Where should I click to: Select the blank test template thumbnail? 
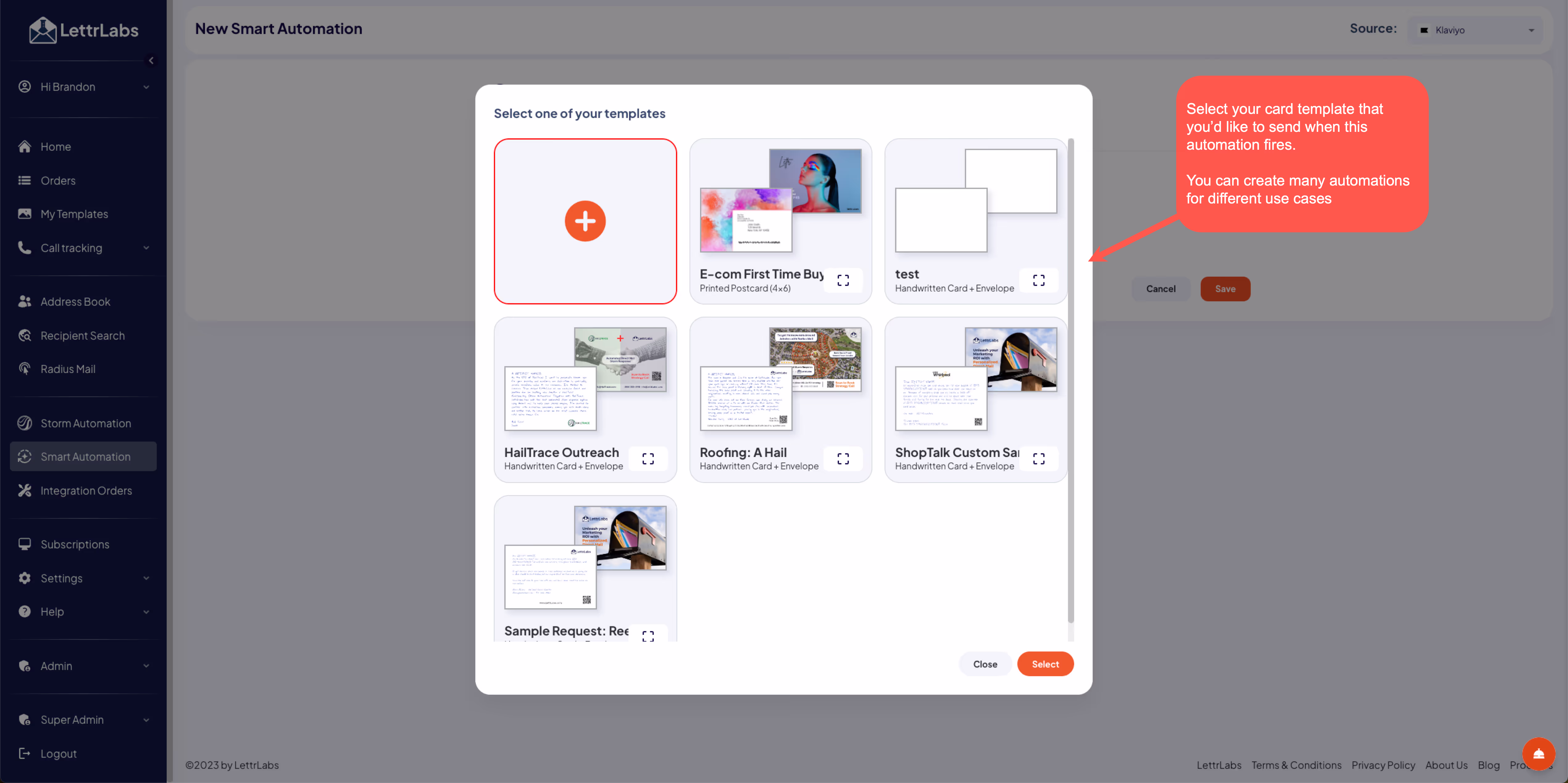click(976, 200)
